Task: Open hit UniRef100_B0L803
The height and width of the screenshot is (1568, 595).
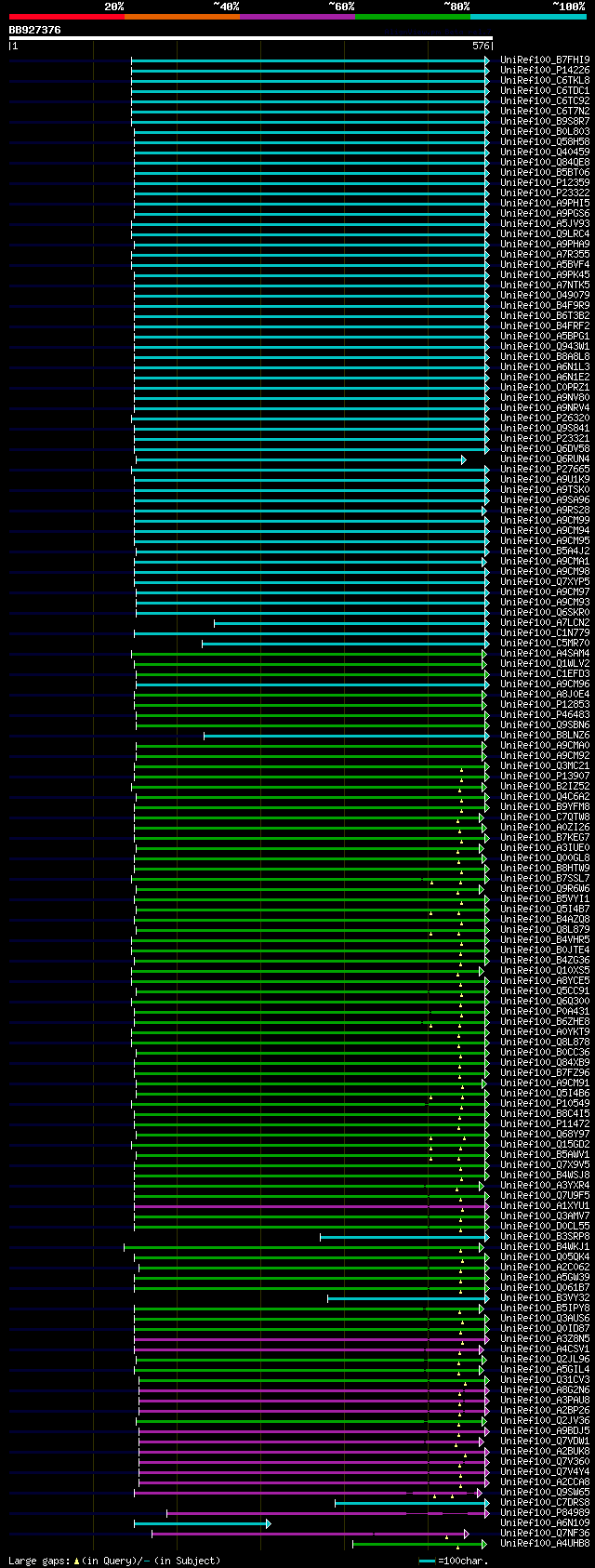Action: pos(545,131)
